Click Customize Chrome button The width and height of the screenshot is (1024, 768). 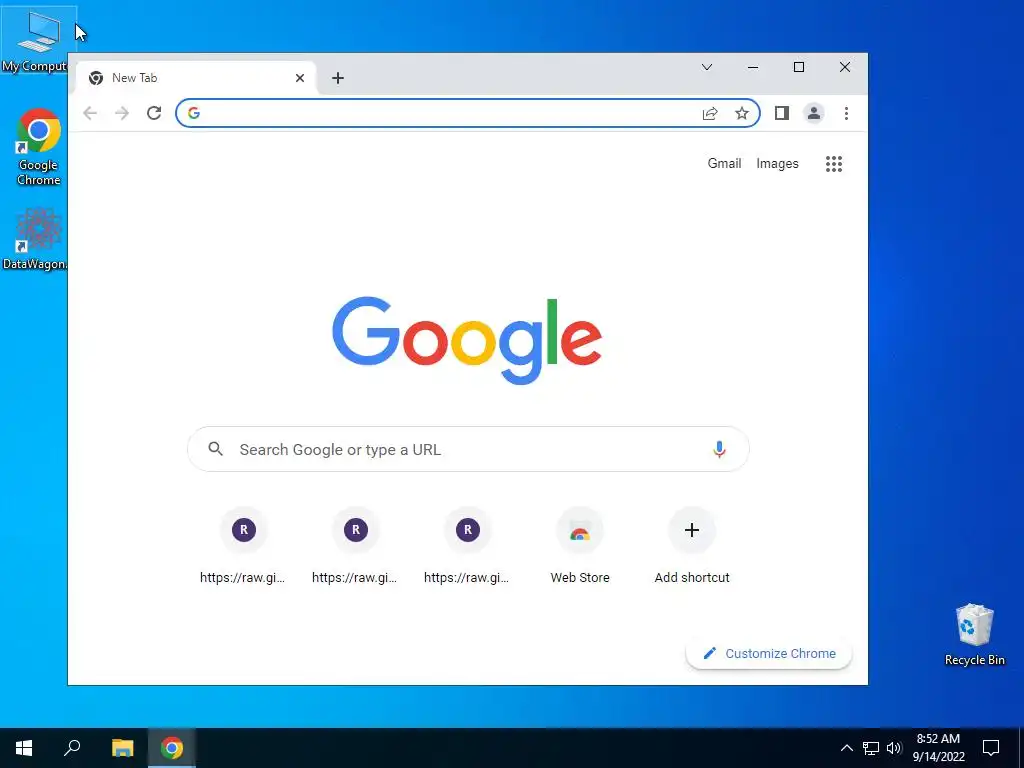tap(769, 654)
